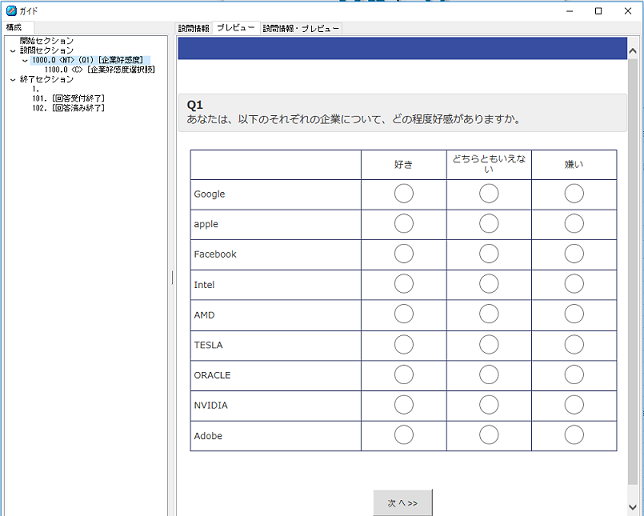The width and height of the screenshot is (644, 516).
Task: Select 好き for Google
Action: pyautogui.click(x=404, y=194)
